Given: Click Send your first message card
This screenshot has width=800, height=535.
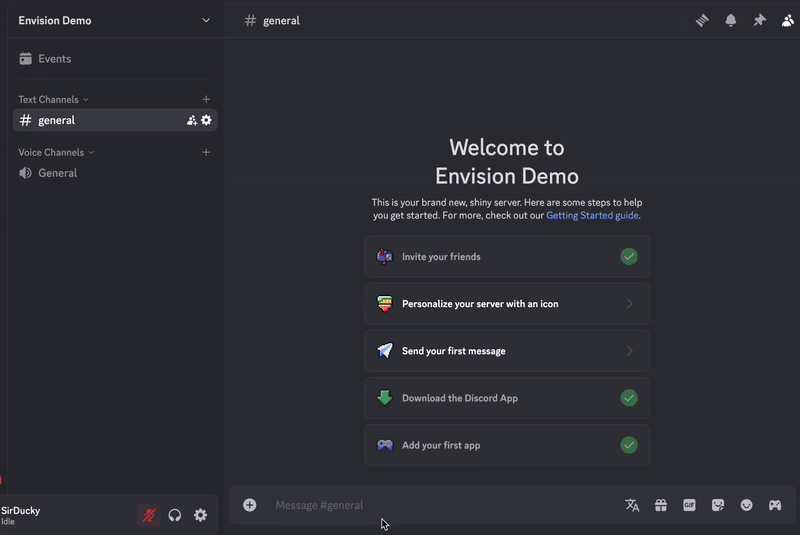Looking at the screenshot, I should (x=507, y=351).
